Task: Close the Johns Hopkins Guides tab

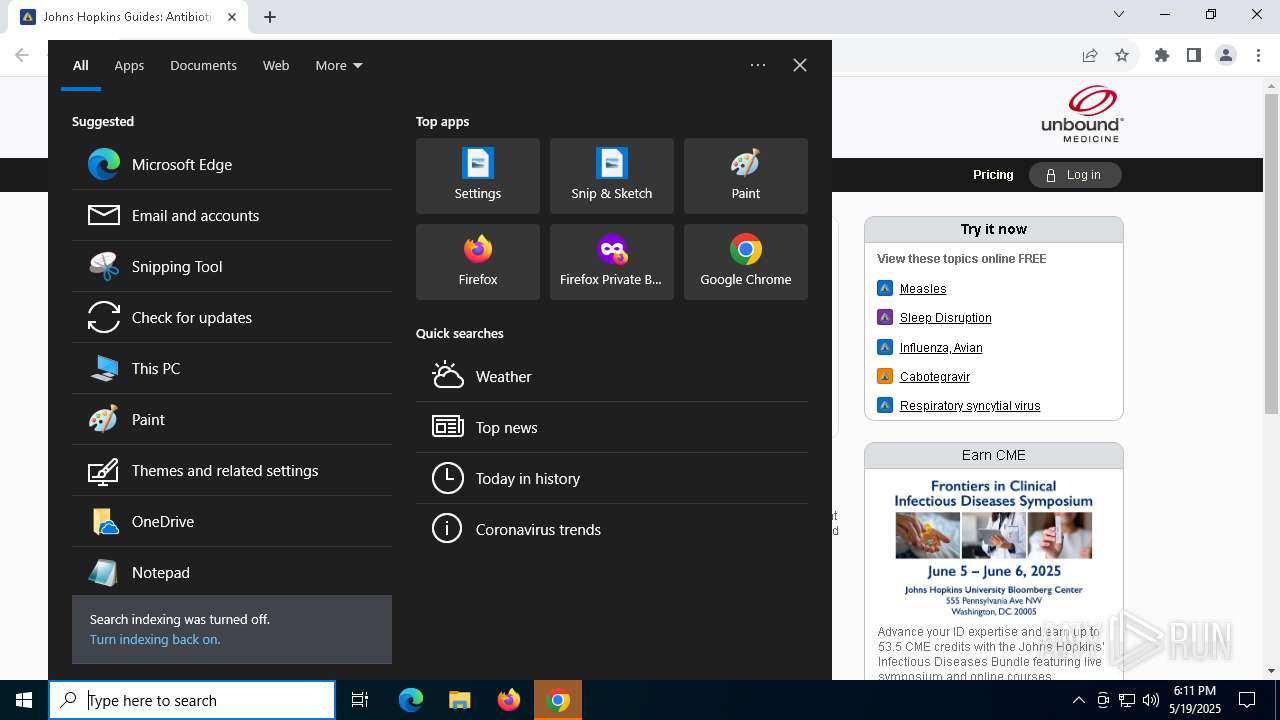Action: pos(232,17)
